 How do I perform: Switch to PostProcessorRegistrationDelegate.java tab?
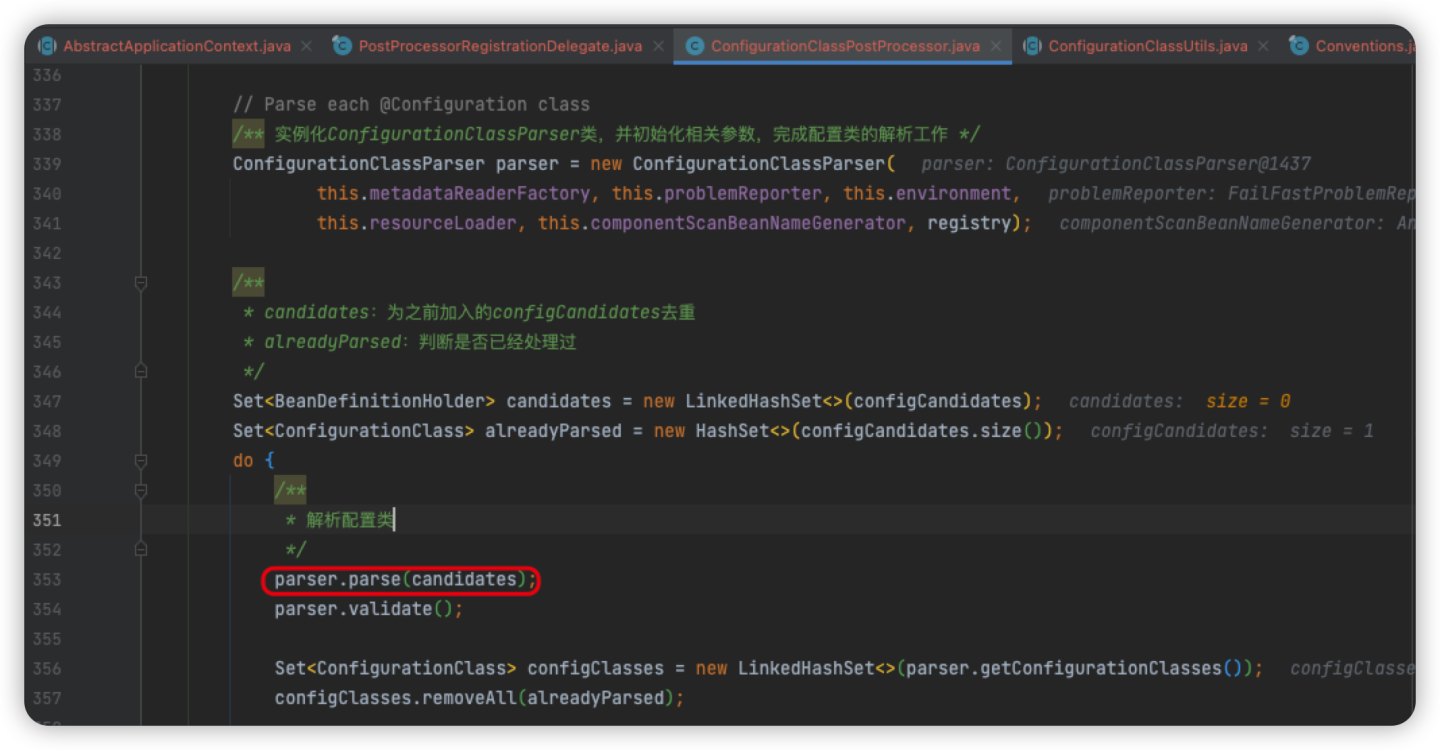pos(500,46)
